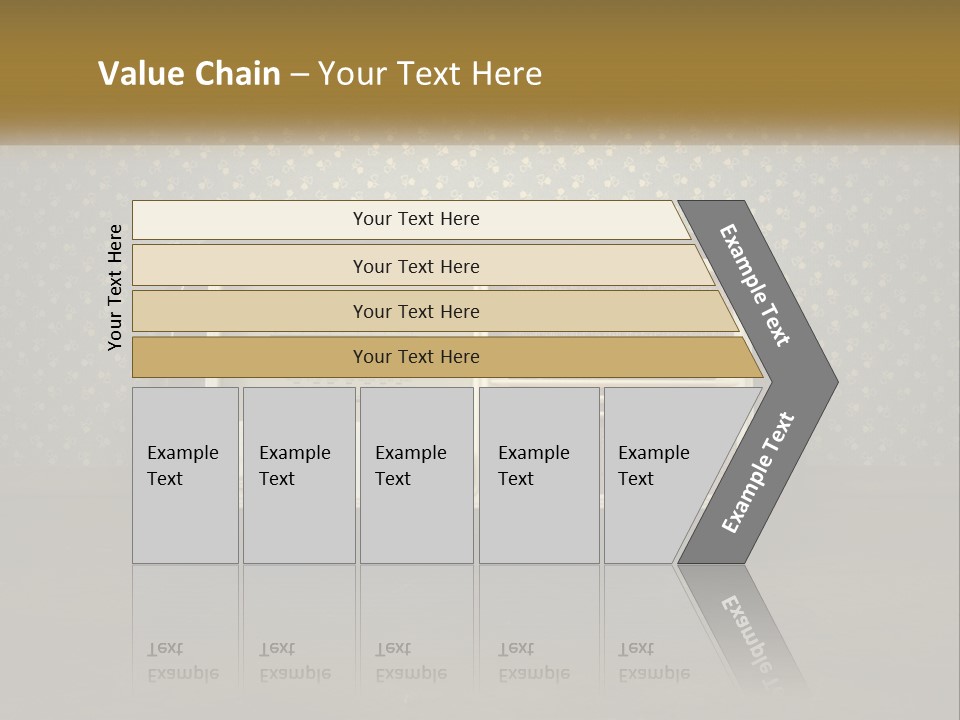Screen dimensions: 960x720
Task: Select the second beige Your Text Here bar
Action: [x=422, y=266]
